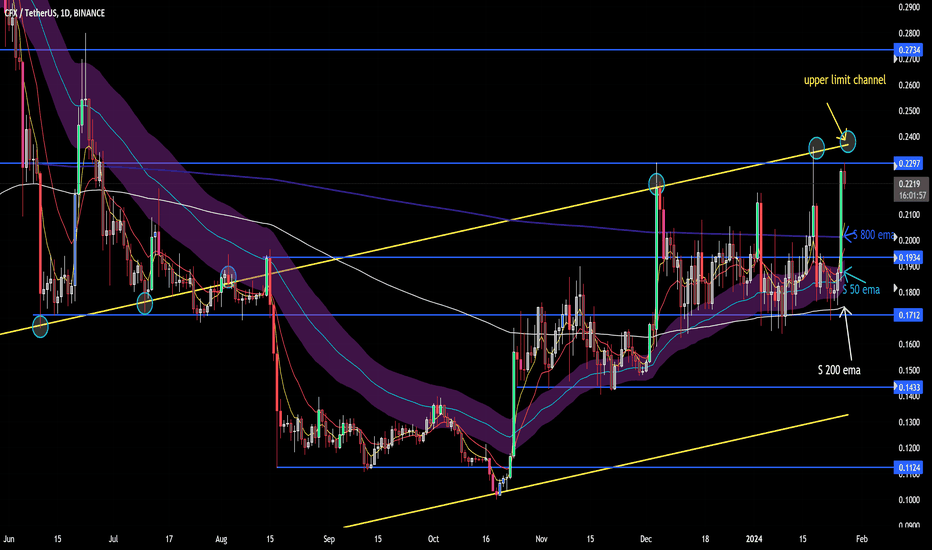Select the yellow arrow below 'upper limit channel'
This screenshot has height=550, width=932.
point(837,122)
